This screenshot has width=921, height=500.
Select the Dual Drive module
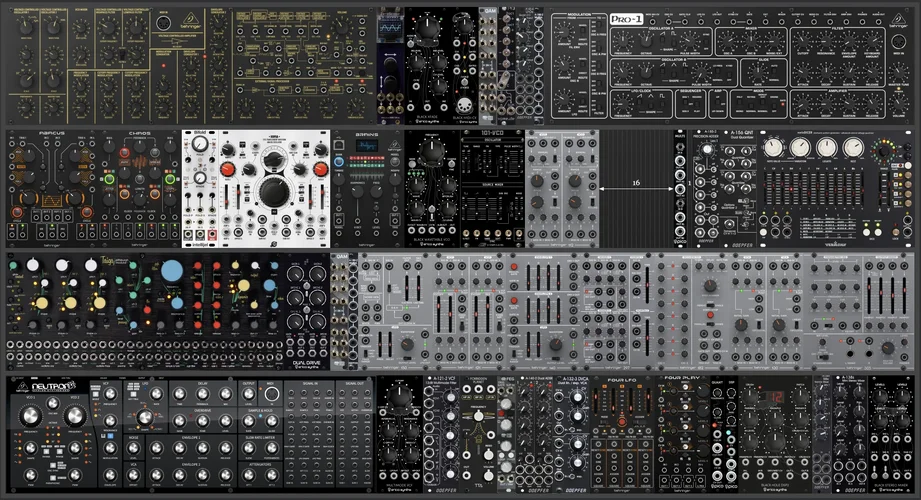coord(307,311)
